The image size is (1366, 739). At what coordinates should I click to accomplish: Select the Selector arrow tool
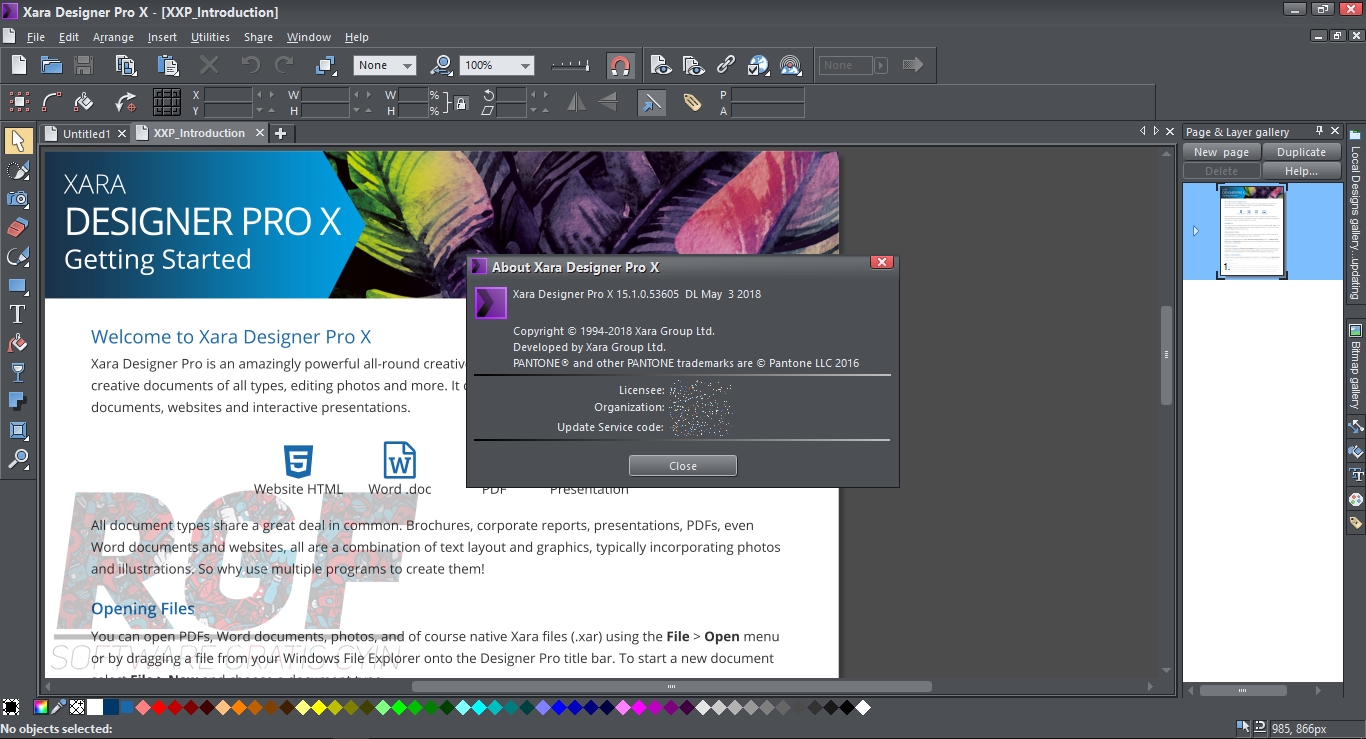pos(17,140)
